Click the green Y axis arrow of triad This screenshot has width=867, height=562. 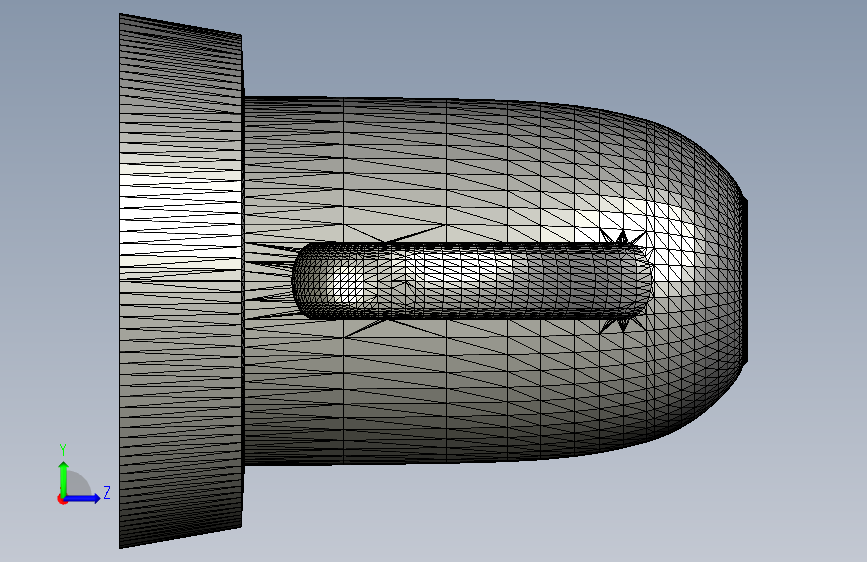click(64, 478)
